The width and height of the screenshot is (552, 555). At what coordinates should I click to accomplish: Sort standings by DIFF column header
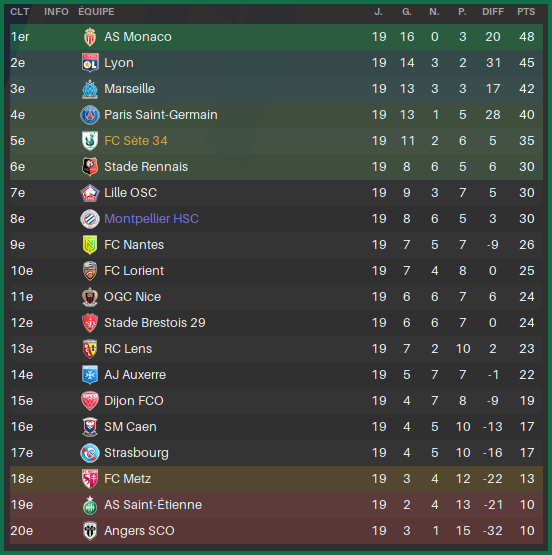493,12
